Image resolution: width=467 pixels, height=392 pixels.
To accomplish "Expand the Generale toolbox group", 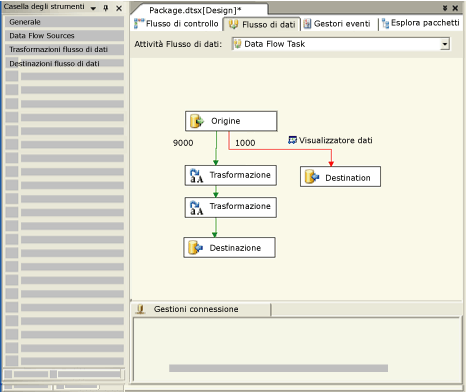I will point(64,22).
